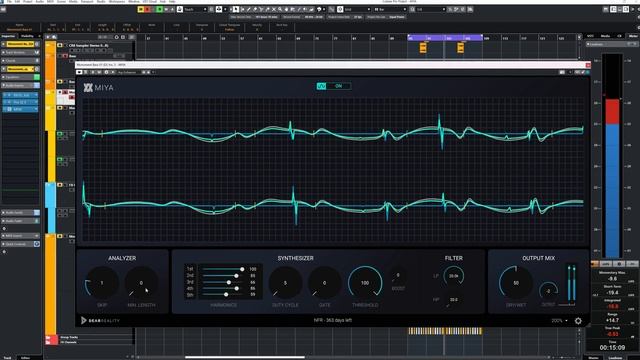Open the Transport menu
Screen dimensions: 640x360
[87, 2]
